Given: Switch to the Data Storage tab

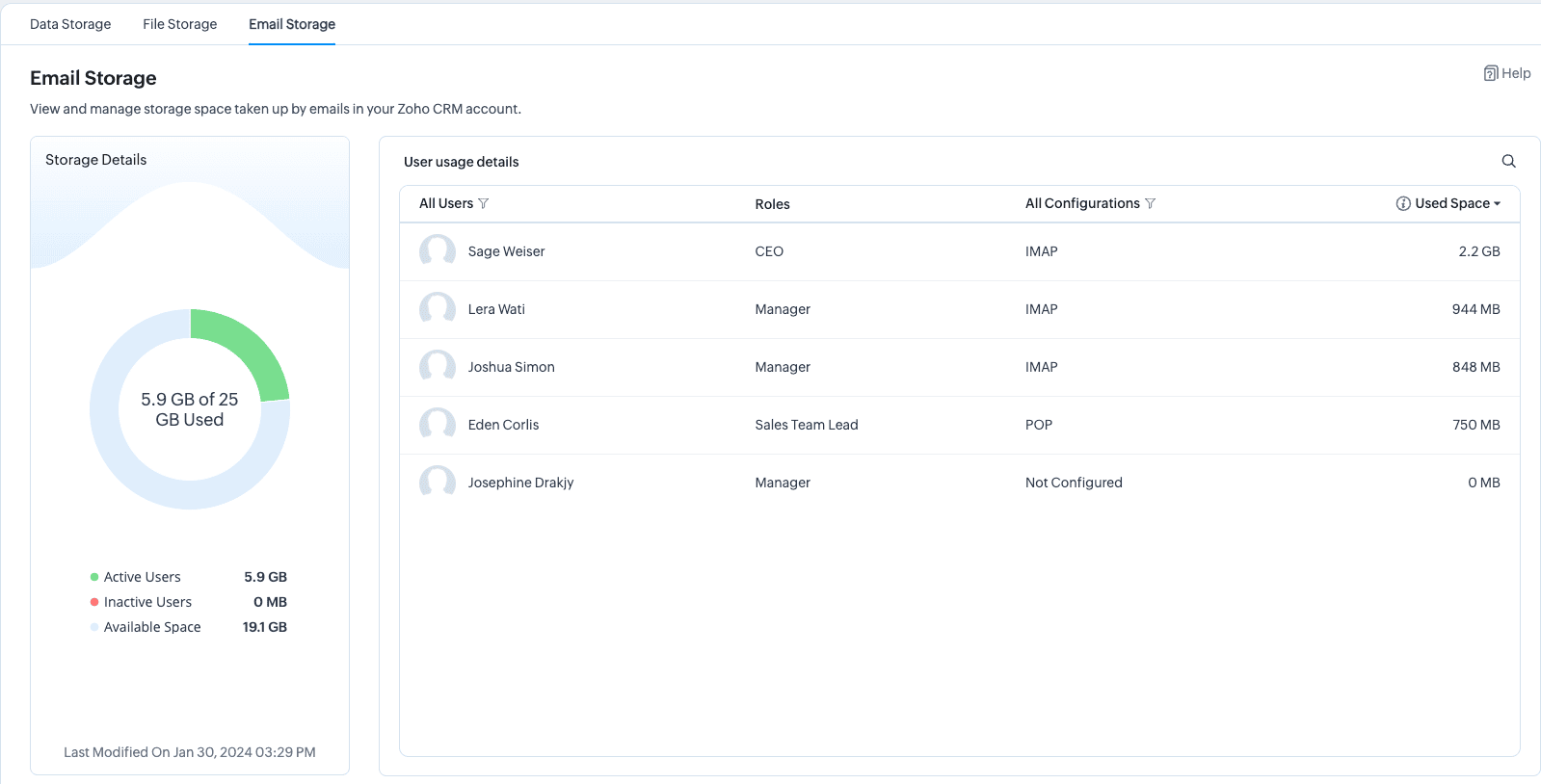Looking at the screenshot, I should 70,24.
